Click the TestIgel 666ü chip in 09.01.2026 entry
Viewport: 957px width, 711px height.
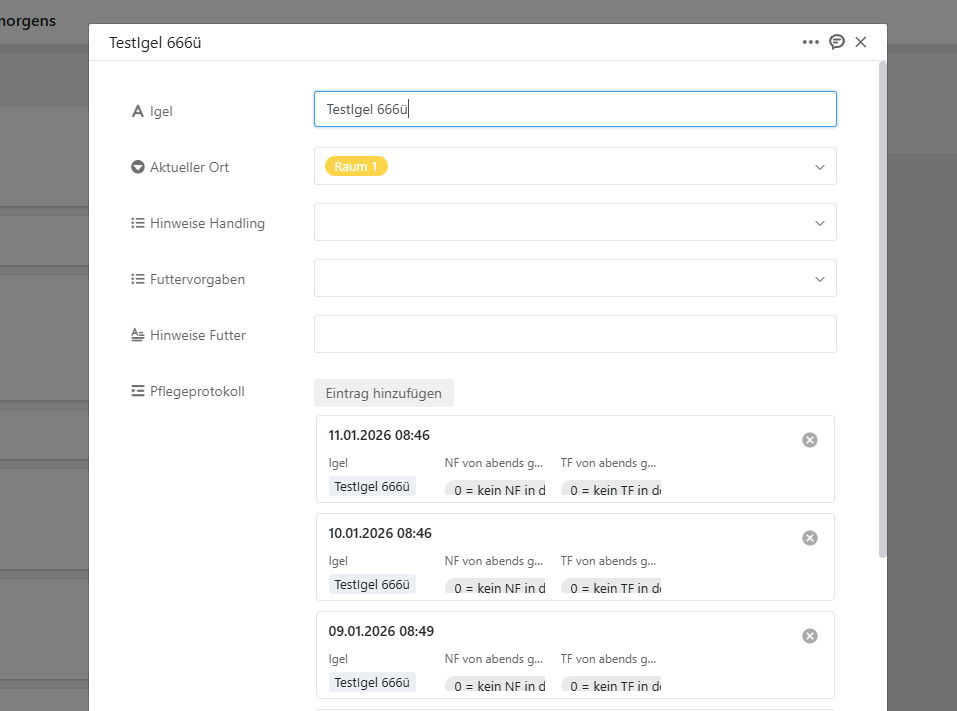372,682
